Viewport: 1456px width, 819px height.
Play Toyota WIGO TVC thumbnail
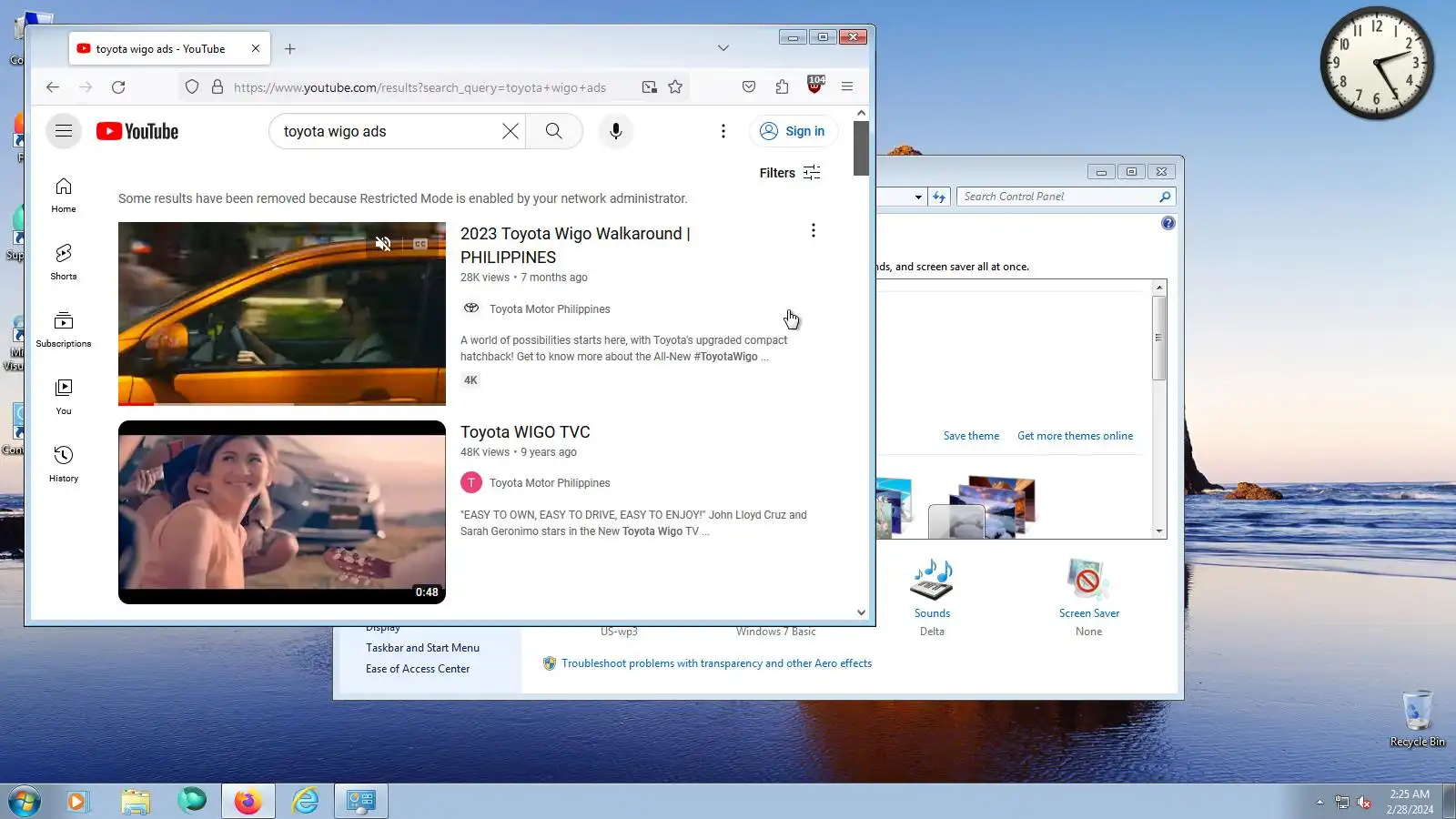pyautogui.click(x=282, y=512)
